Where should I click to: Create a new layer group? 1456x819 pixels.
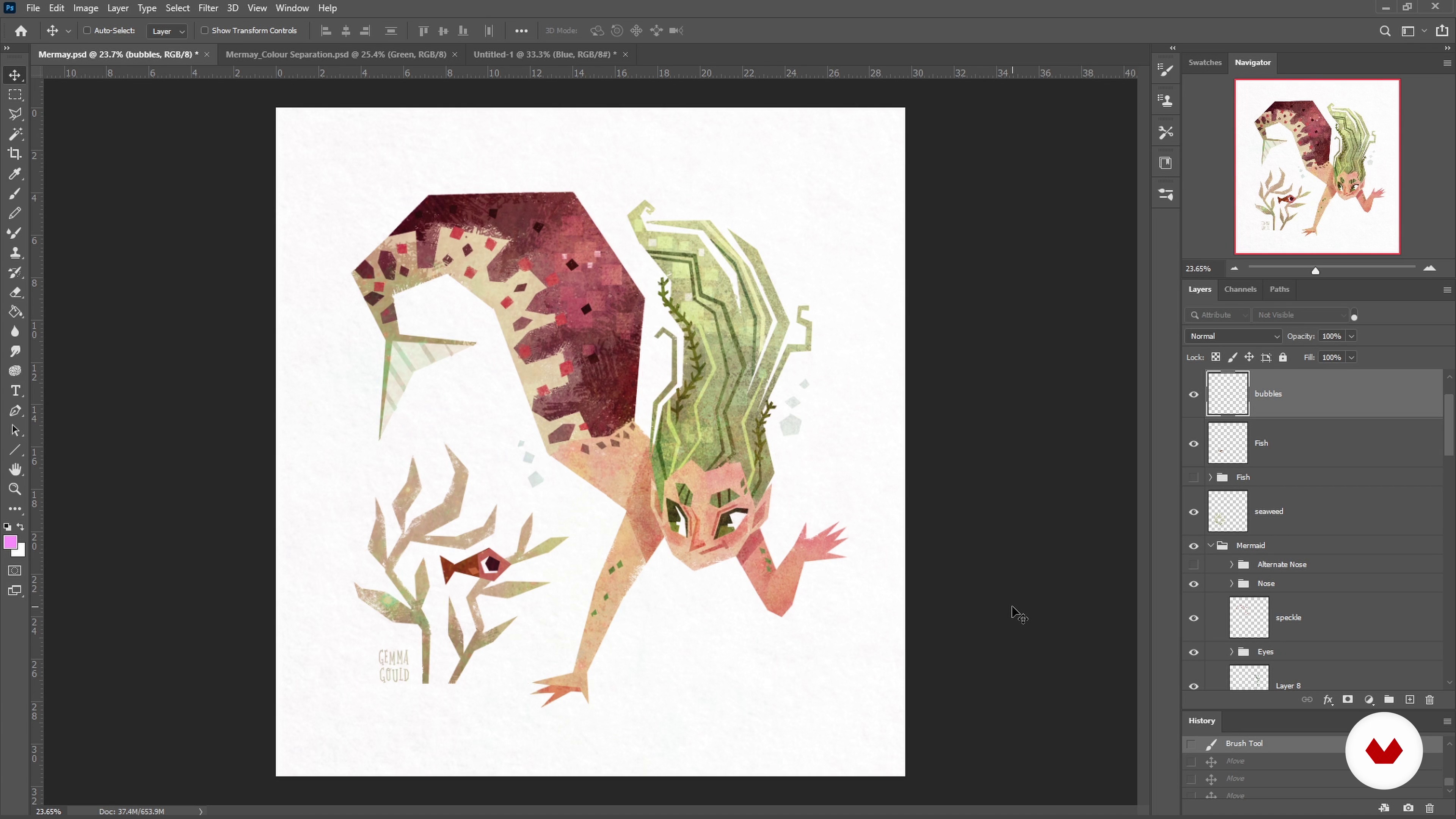(x=1389, y=700)
